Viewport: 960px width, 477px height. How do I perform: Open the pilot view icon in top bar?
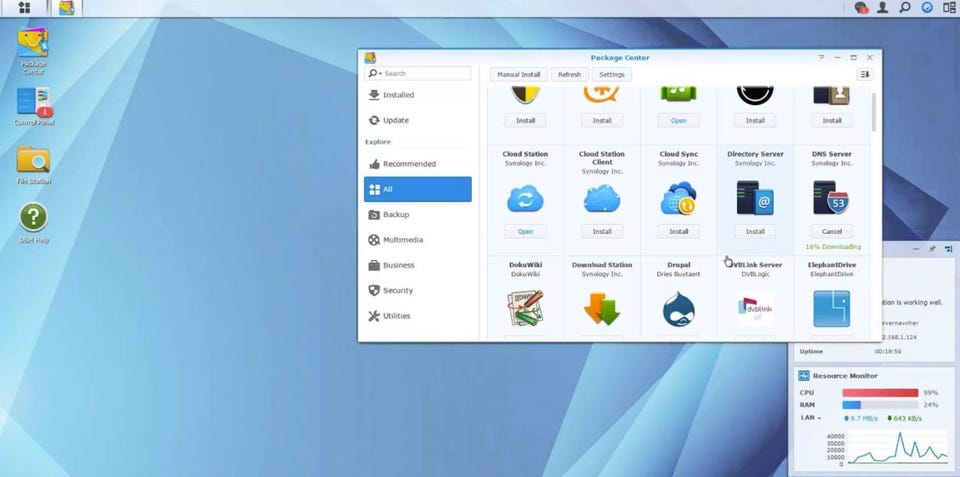pyautogui.click(x=949, y=8)
